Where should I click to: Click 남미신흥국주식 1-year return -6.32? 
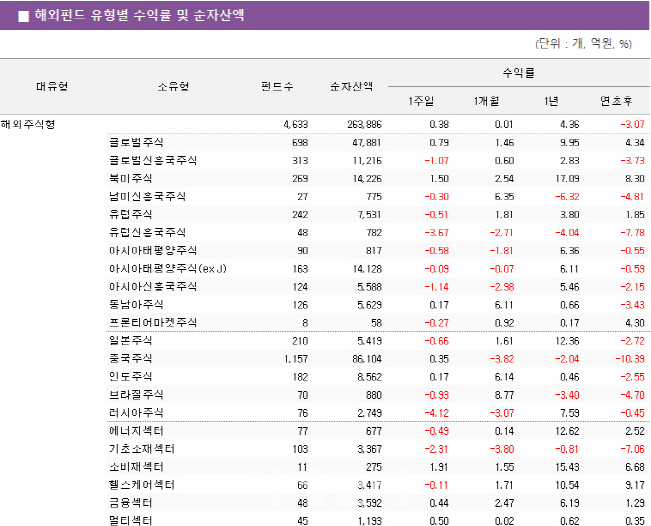tap(567, 197)
